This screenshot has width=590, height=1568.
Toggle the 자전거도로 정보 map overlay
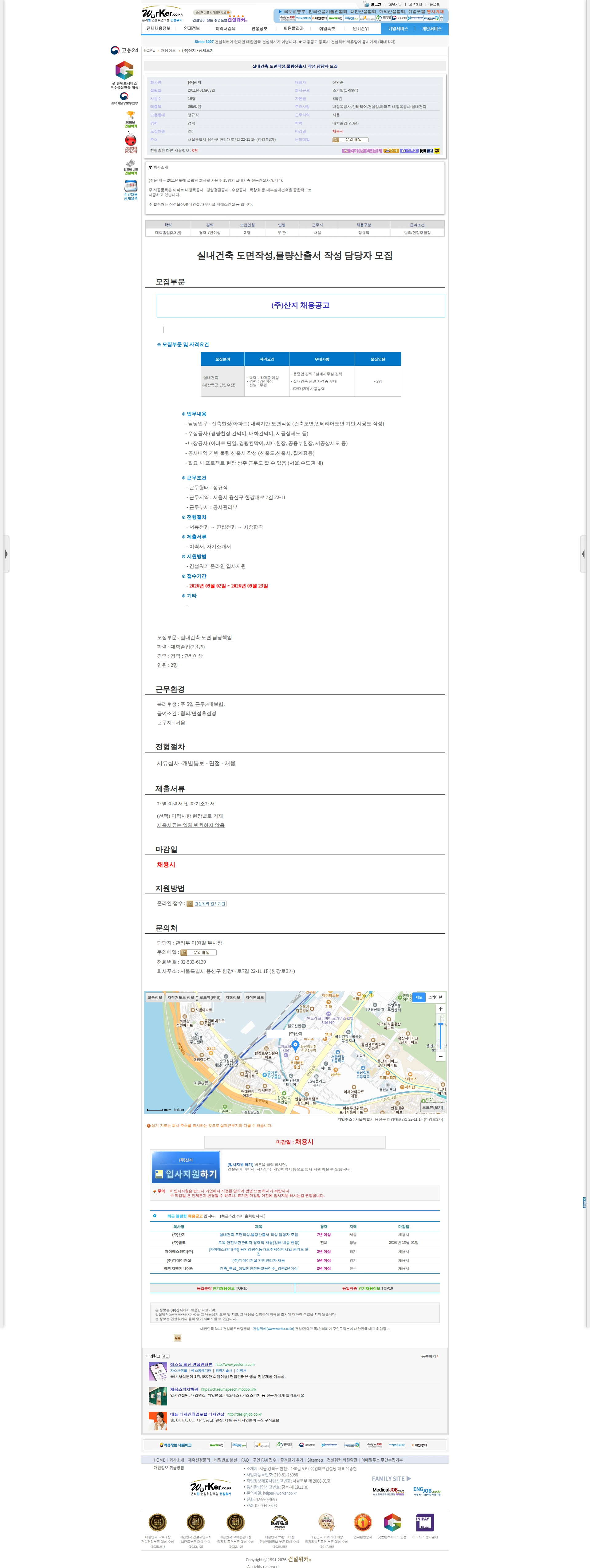pos(181,998)
